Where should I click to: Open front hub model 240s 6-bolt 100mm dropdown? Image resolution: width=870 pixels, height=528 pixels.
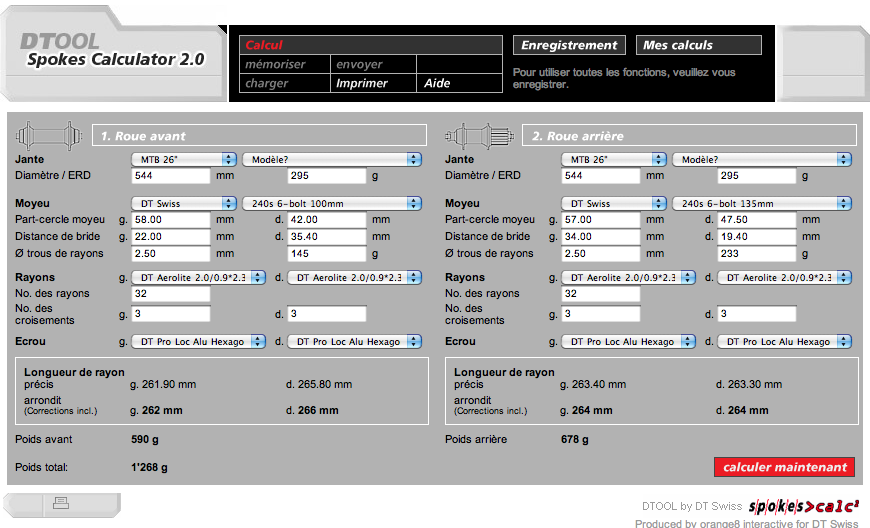[332, 204]
